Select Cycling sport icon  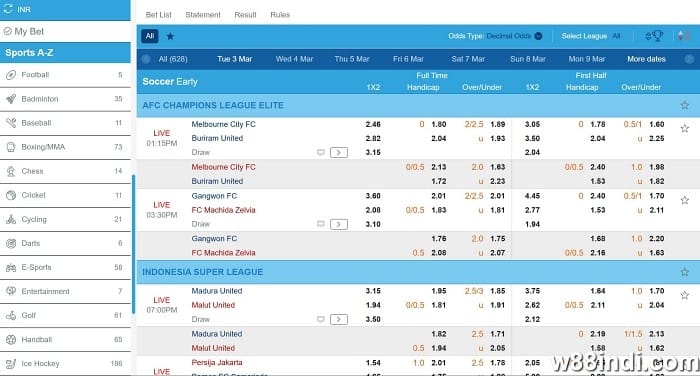(x=11, y=219)
